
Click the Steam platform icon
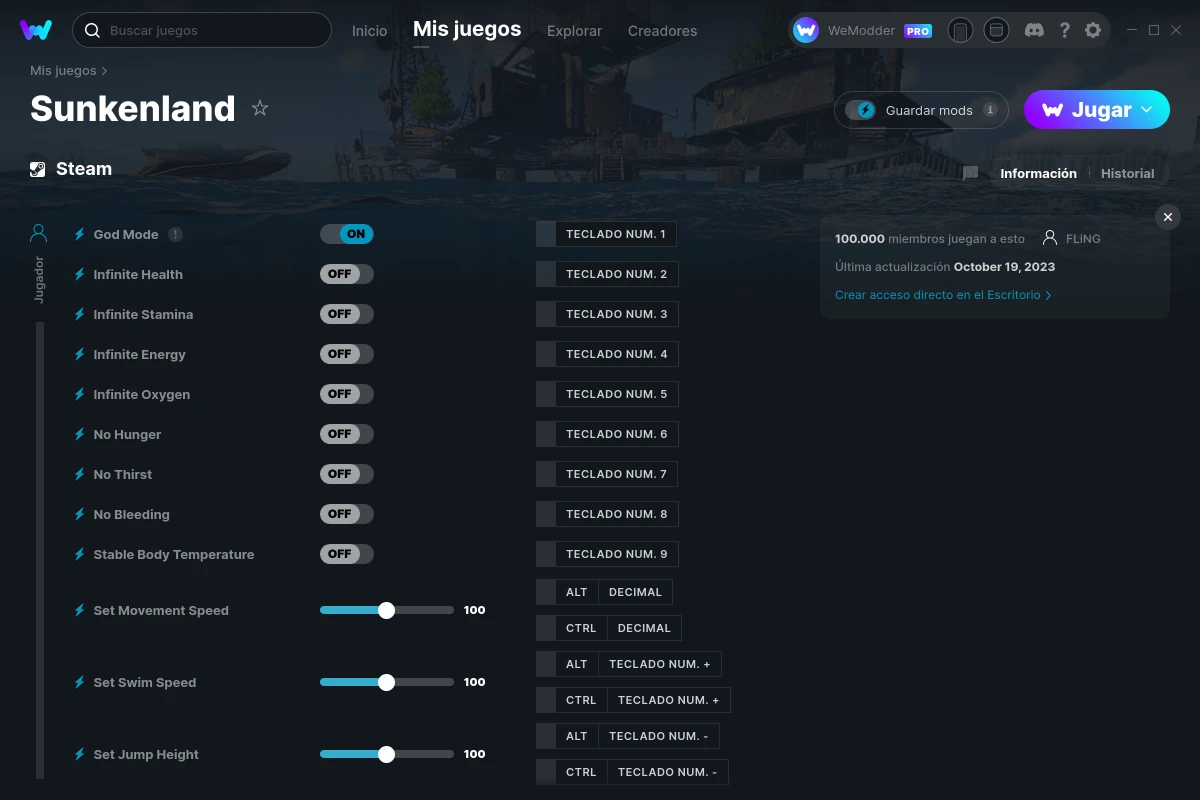coord(38,169)
